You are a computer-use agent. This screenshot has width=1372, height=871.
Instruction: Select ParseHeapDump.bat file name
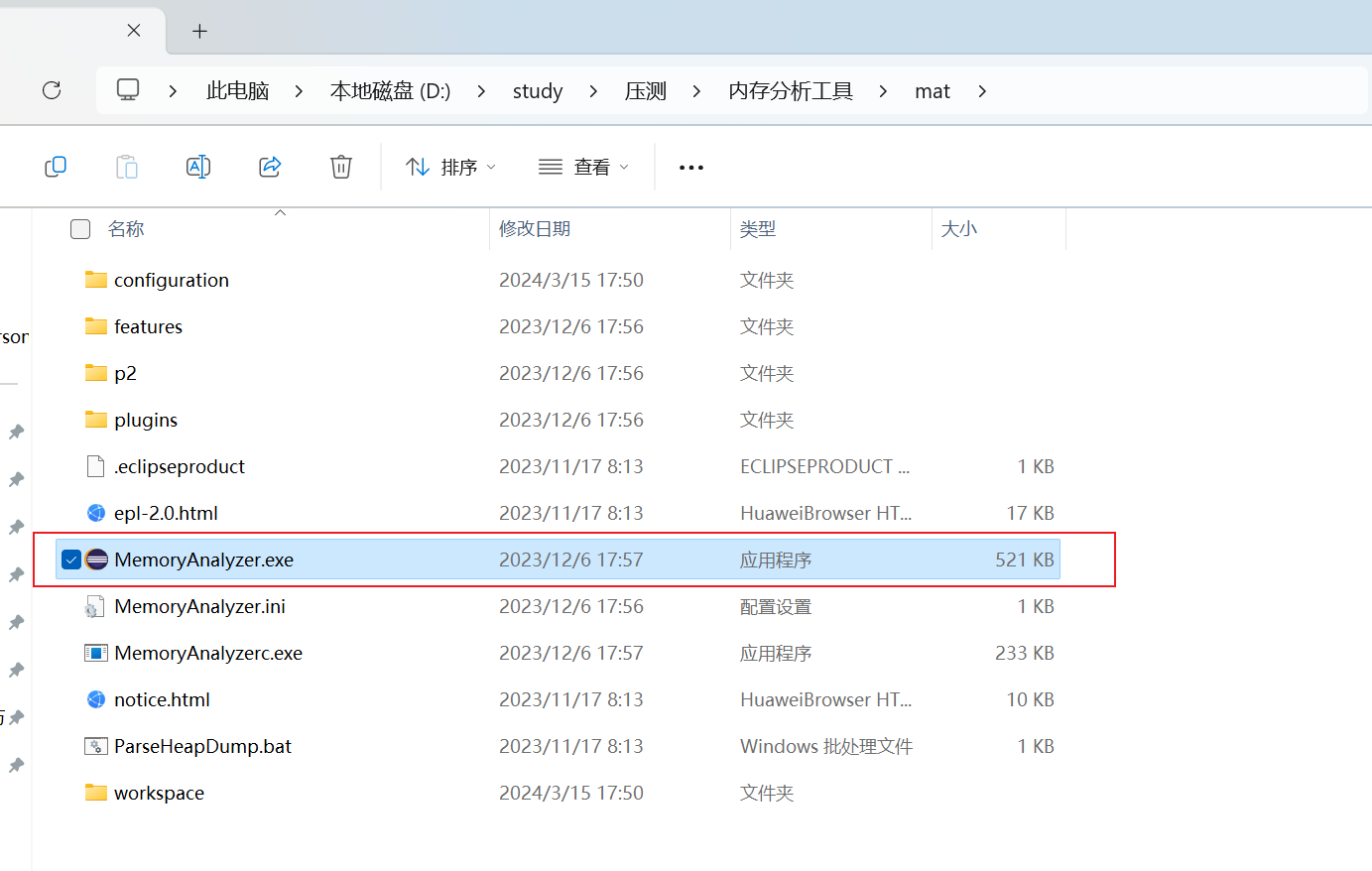point(202,746)
